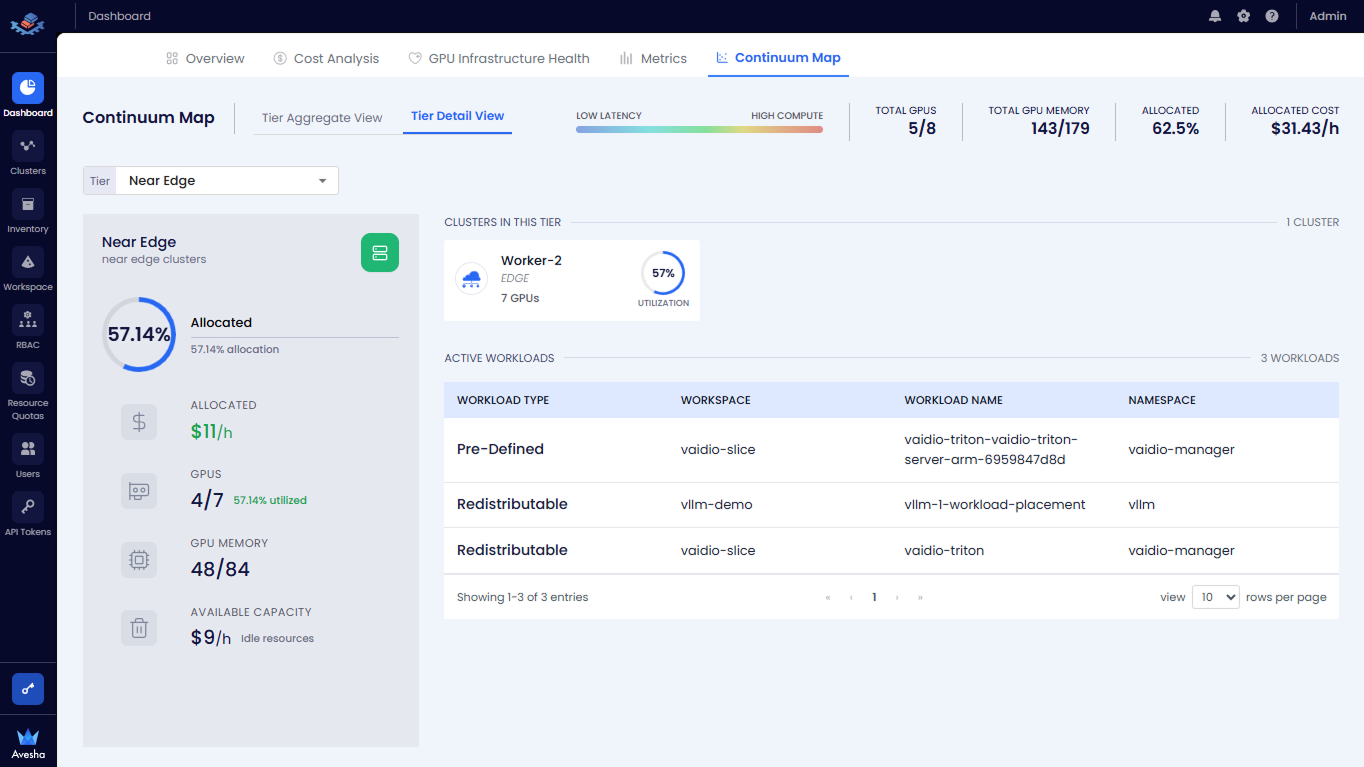Switch to the Cost Analysis tab
Screen dimensions: 1364x767
[x=326, y=58]
